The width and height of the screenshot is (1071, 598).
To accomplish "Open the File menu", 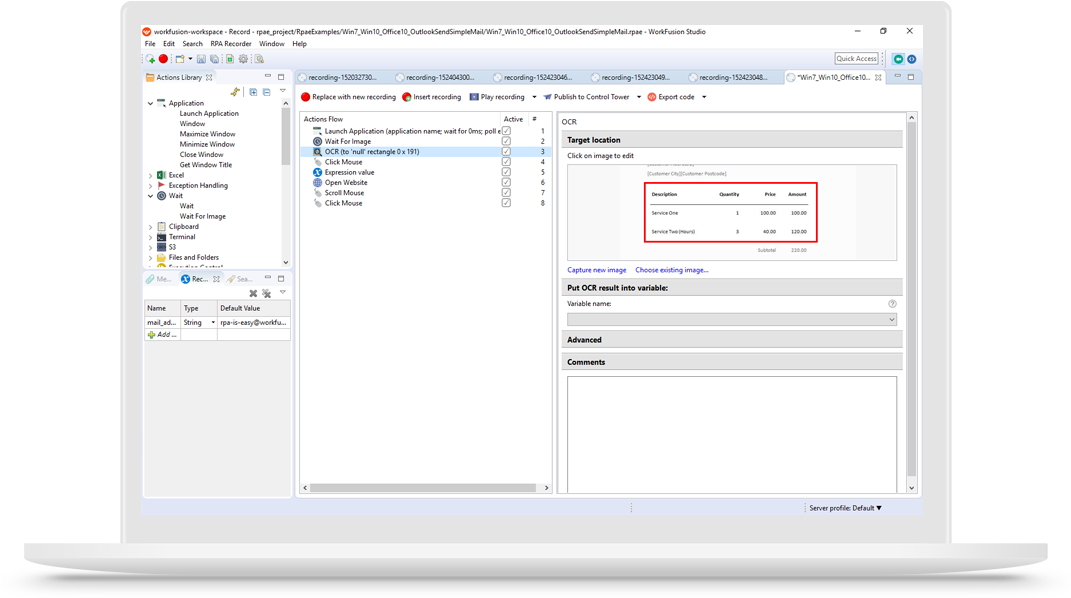I will pyautogui.click(x=150, y=44).
